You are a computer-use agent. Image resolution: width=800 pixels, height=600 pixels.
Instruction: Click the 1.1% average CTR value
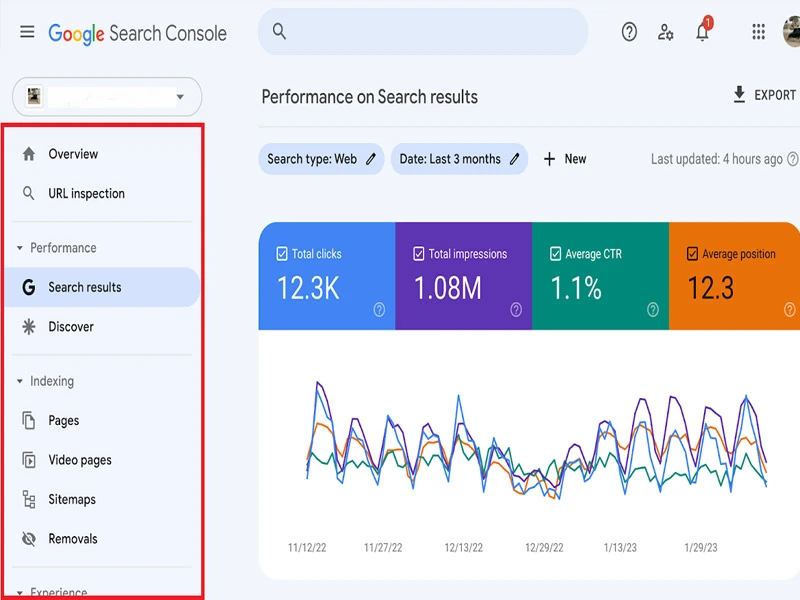(576, 288)
